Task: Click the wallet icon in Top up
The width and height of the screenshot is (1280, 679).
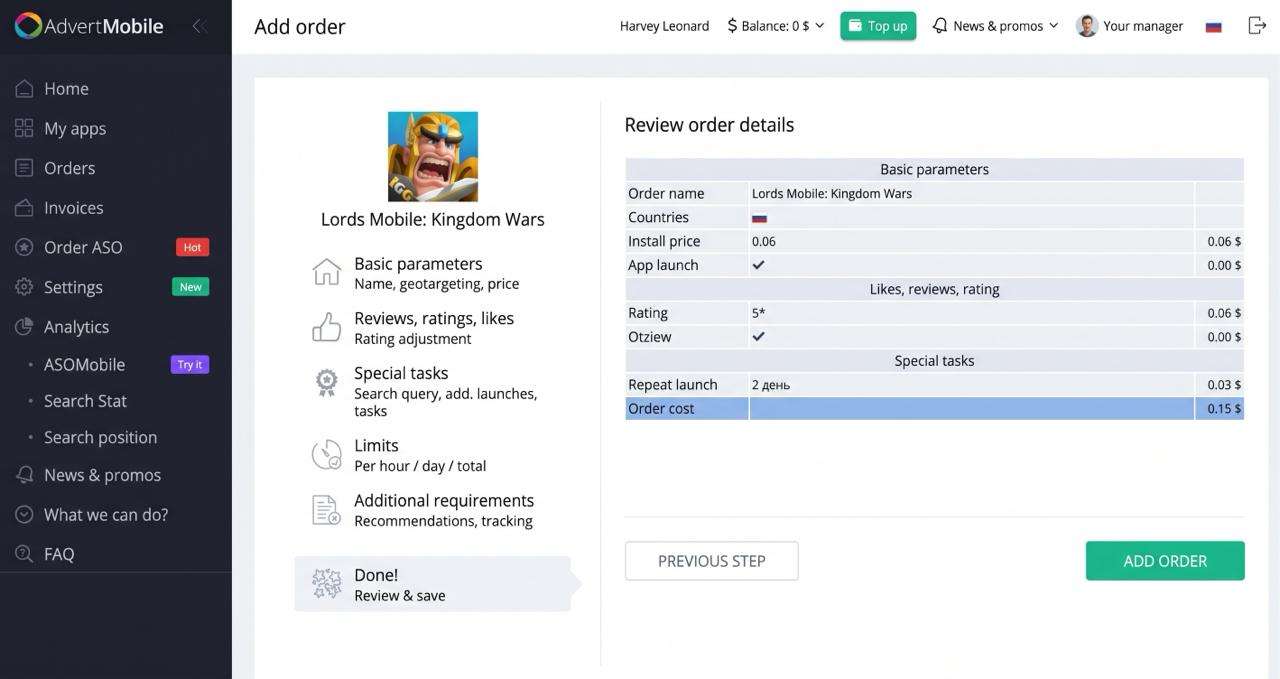Action: pos(856,25)
